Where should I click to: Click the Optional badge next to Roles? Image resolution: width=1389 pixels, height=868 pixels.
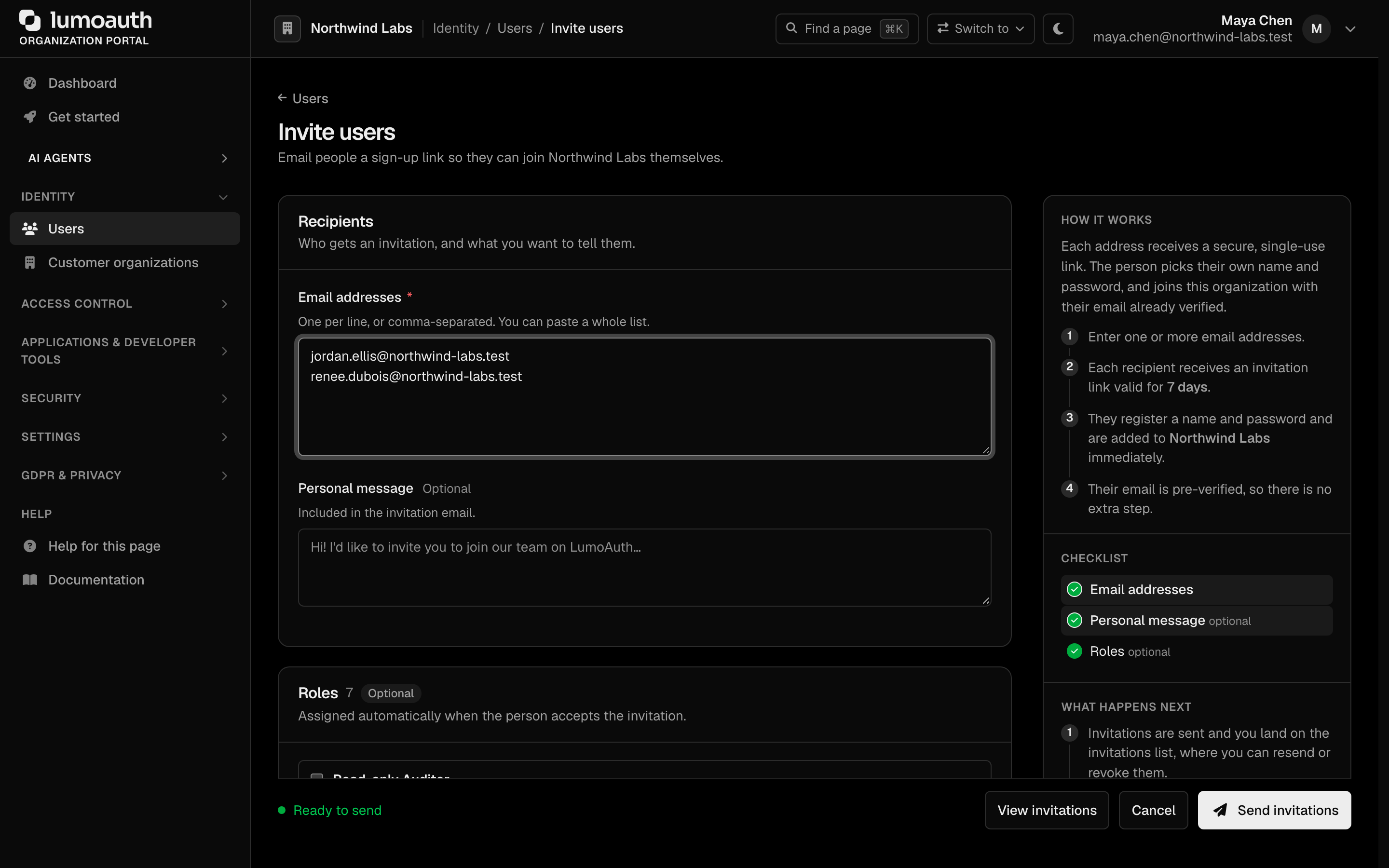click(390, 693)
